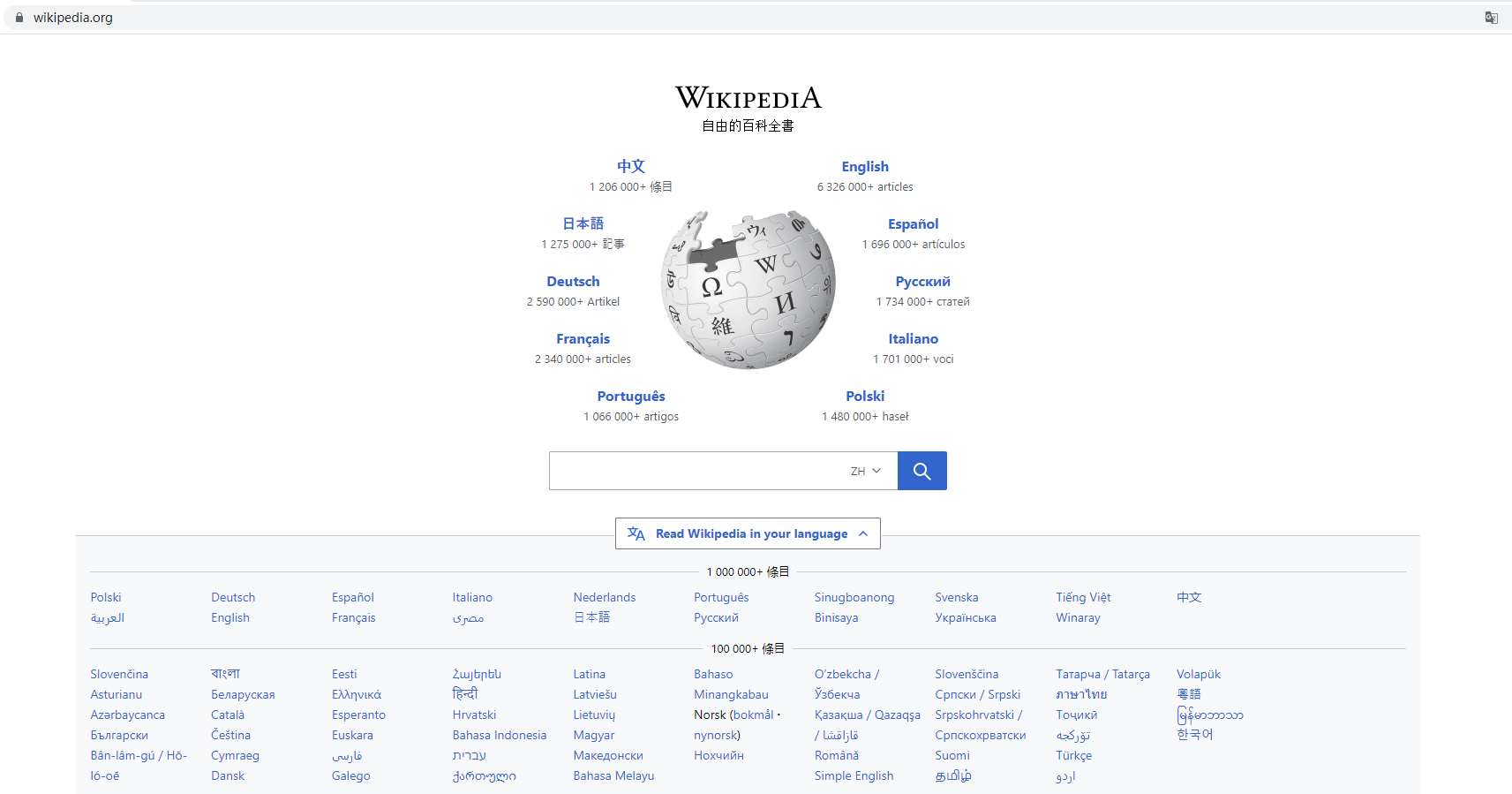1512x794 pixels.
Task: Select বাংলা in the language list
Action: click(225, 675)
